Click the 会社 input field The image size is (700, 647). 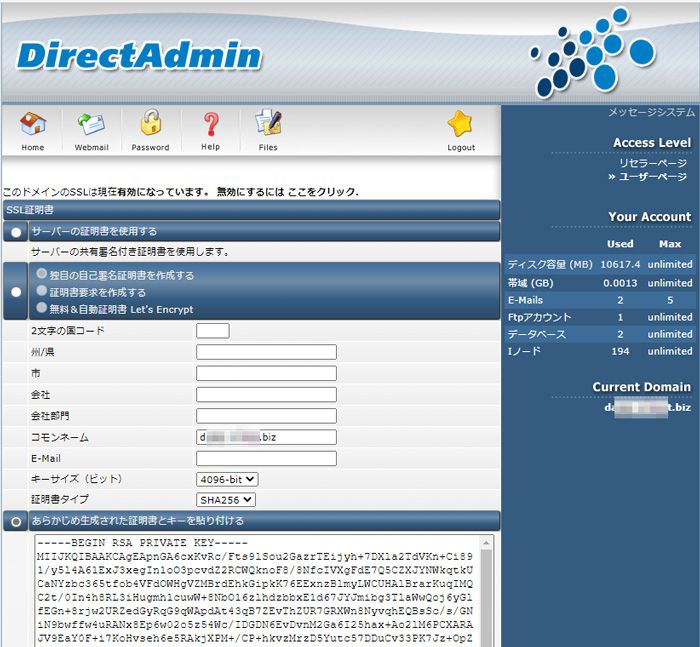tap(267, 395)
